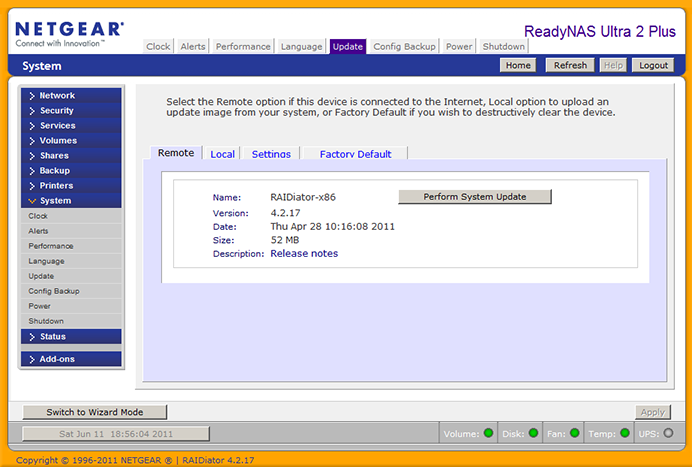Open the Alerts tab at top
Viewport: 692px width, 467px height.
(193, 46)
